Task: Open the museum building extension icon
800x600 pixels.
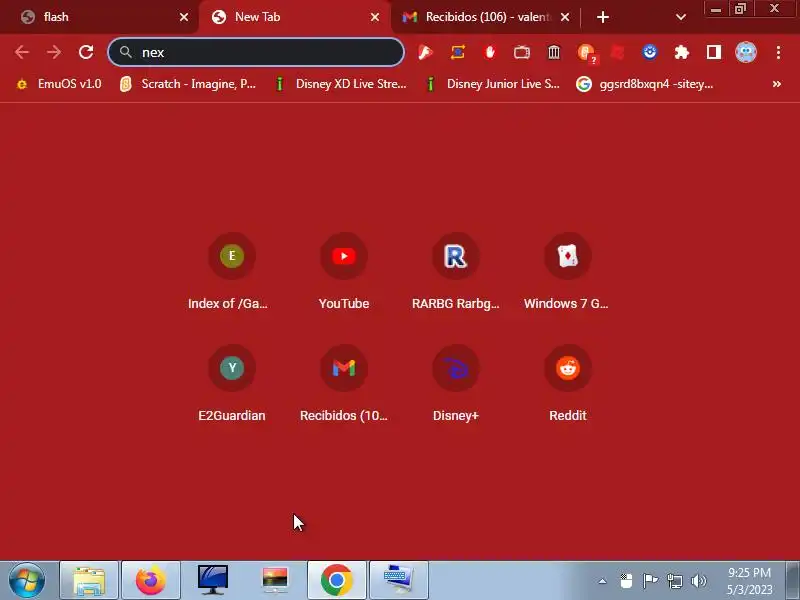Action: (554, 52)
